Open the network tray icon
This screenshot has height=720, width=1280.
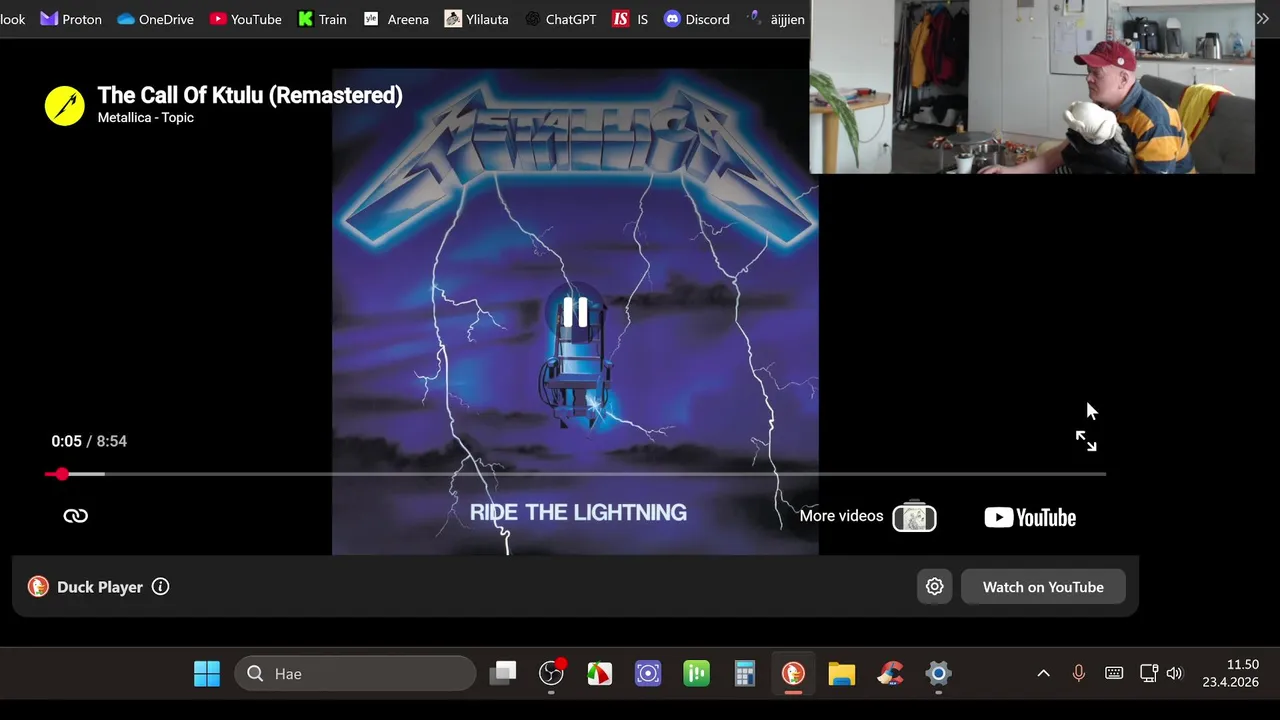pos(1149,674)
